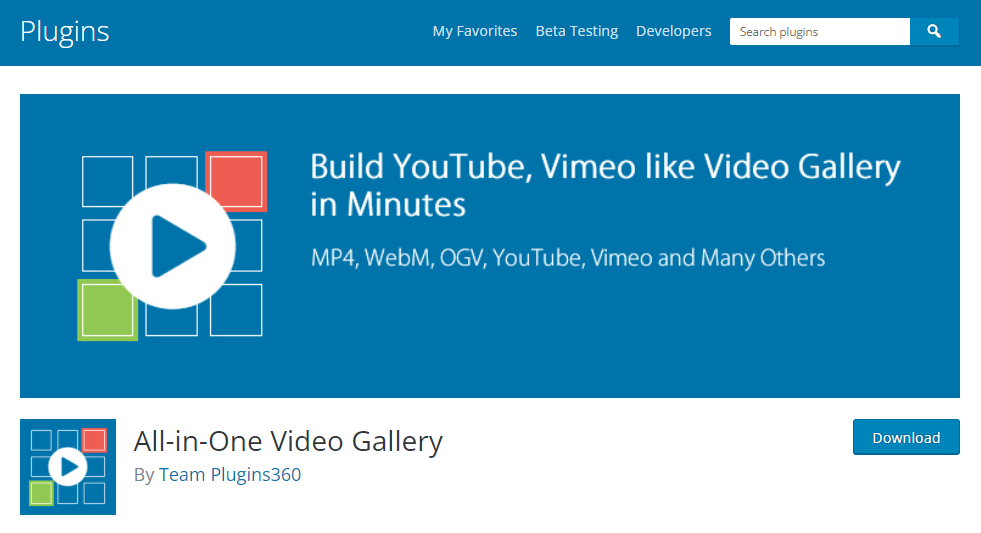The width and height of the screenshot is (981, 533).
Task: Open the My Favorites menu item
Action: click(475, 31)
